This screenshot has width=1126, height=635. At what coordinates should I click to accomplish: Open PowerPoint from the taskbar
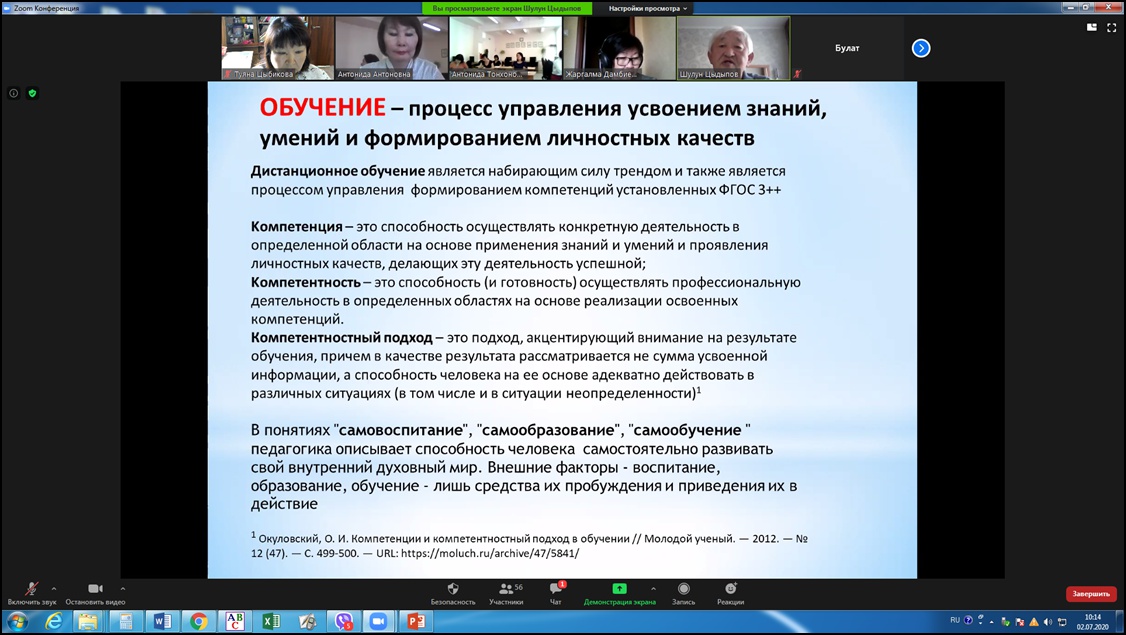click(415, 622)
